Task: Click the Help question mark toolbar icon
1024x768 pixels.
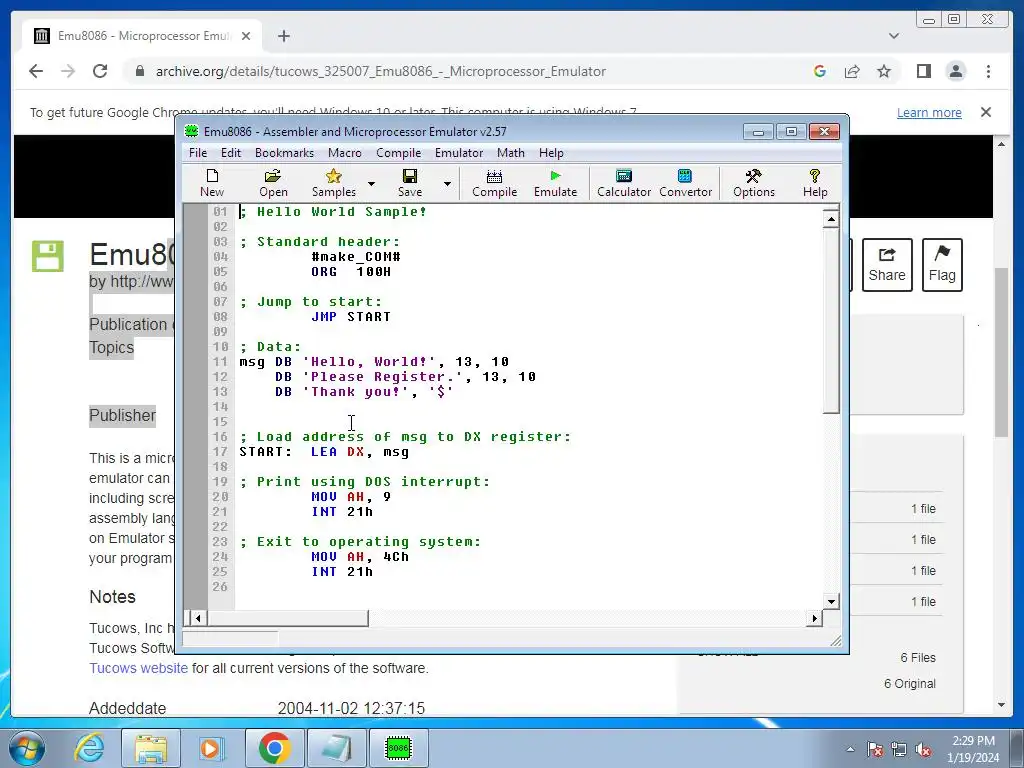Action: [814, 183]
